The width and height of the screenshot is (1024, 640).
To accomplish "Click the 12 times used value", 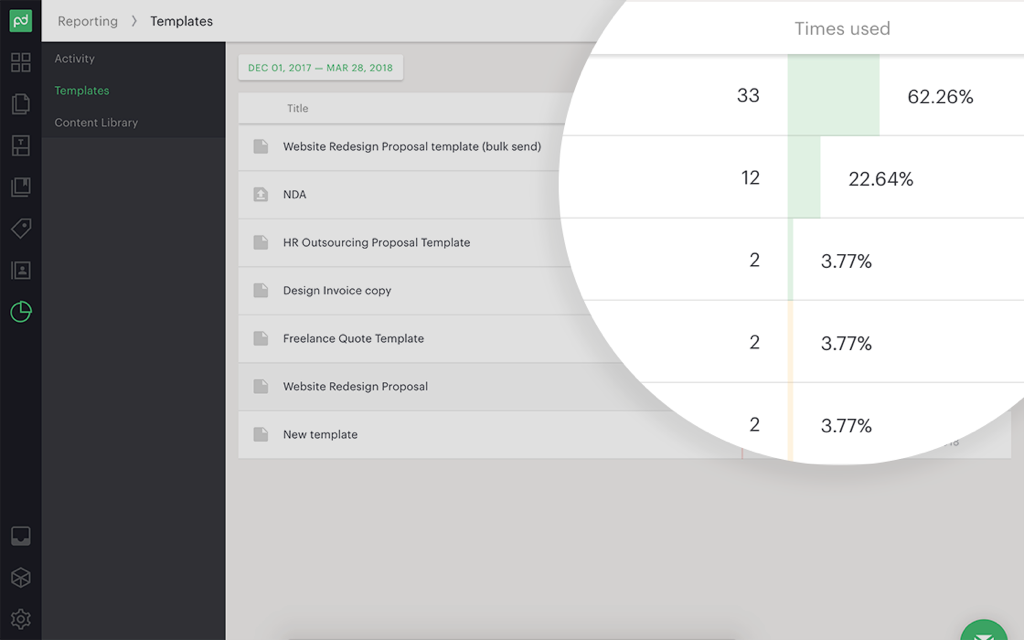I will point(750,178).
